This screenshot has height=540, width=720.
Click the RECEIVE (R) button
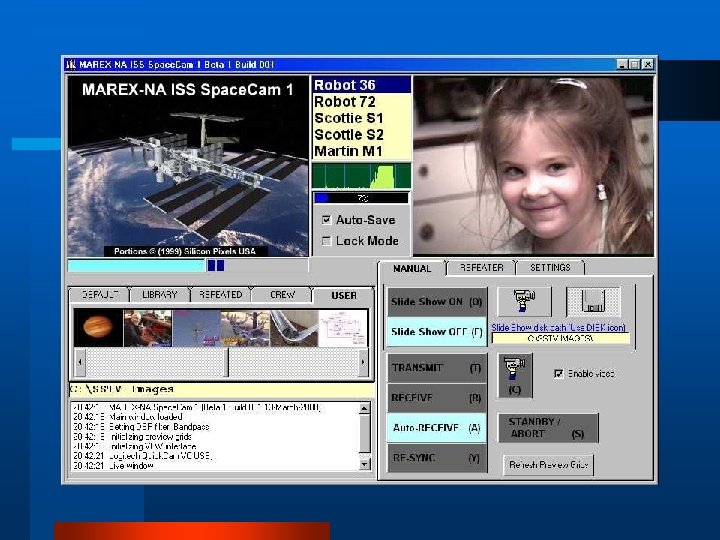pyautogui.click(x=436, y=398)
